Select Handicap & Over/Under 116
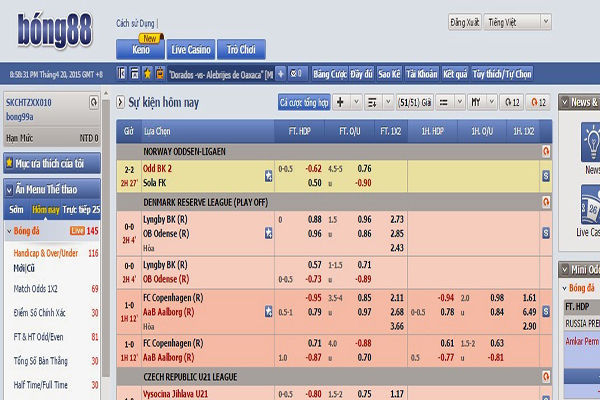The width and height of the screenshot is (600, 400). point(56,253)
